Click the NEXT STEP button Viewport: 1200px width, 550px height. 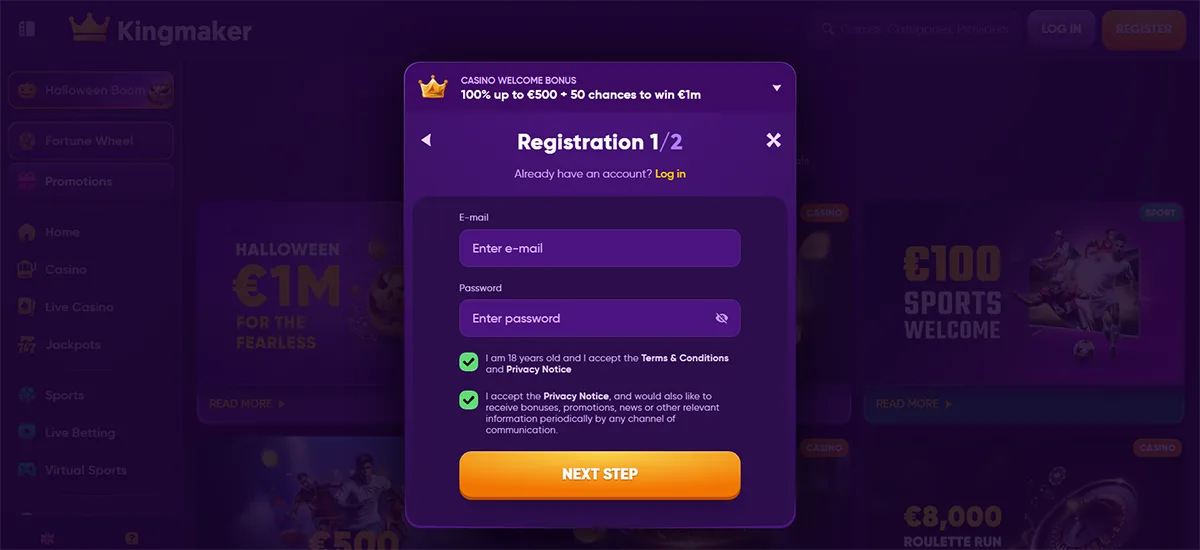pyautogui.click(x=600, y=474)
